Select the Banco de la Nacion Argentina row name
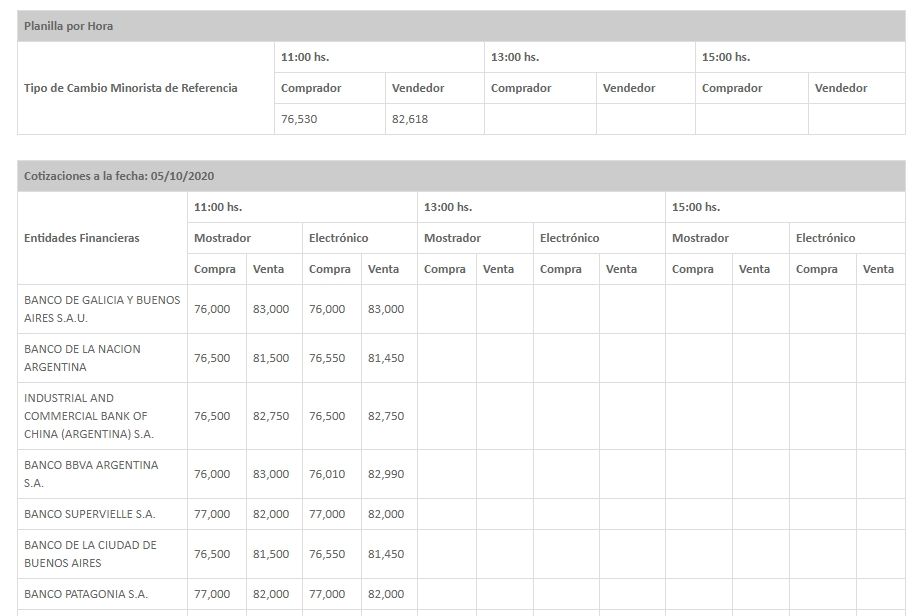Screen dimensions: 912x616 82,358
